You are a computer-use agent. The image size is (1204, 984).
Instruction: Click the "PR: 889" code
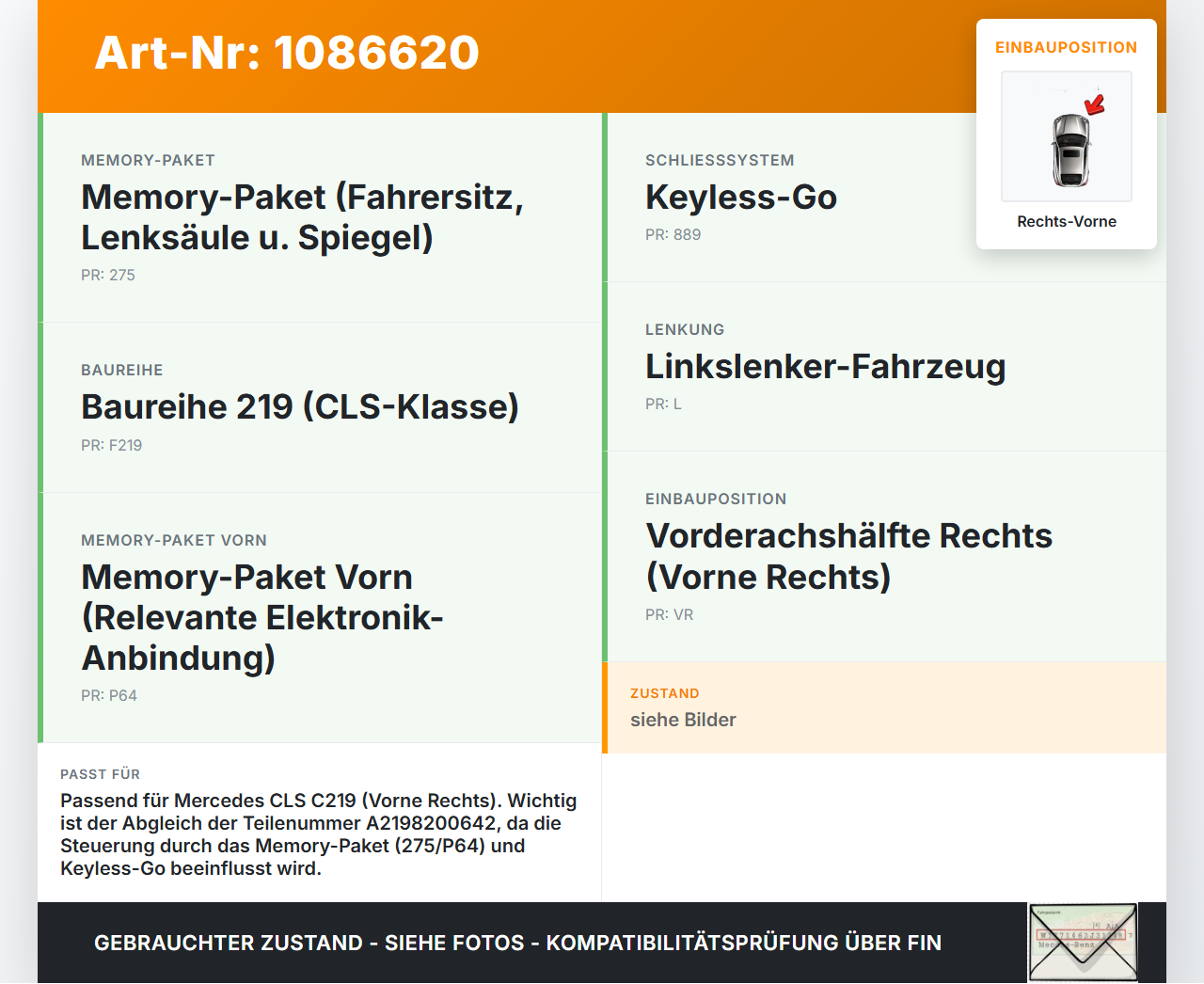tap(673, 234)
